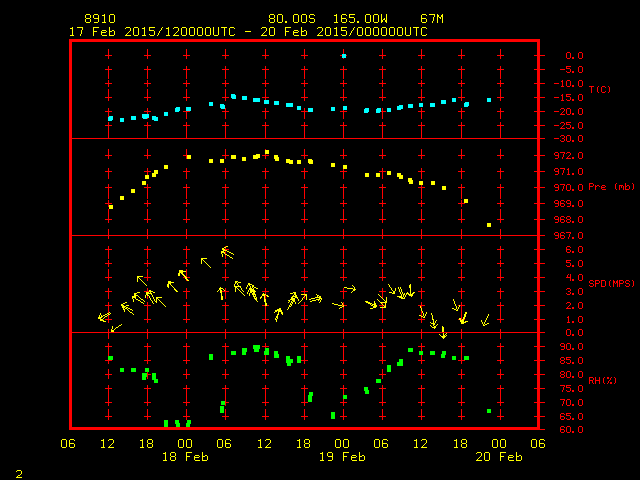Click the 18 Feb date label
The image size is (640, 480).
[x=185, y=457]
